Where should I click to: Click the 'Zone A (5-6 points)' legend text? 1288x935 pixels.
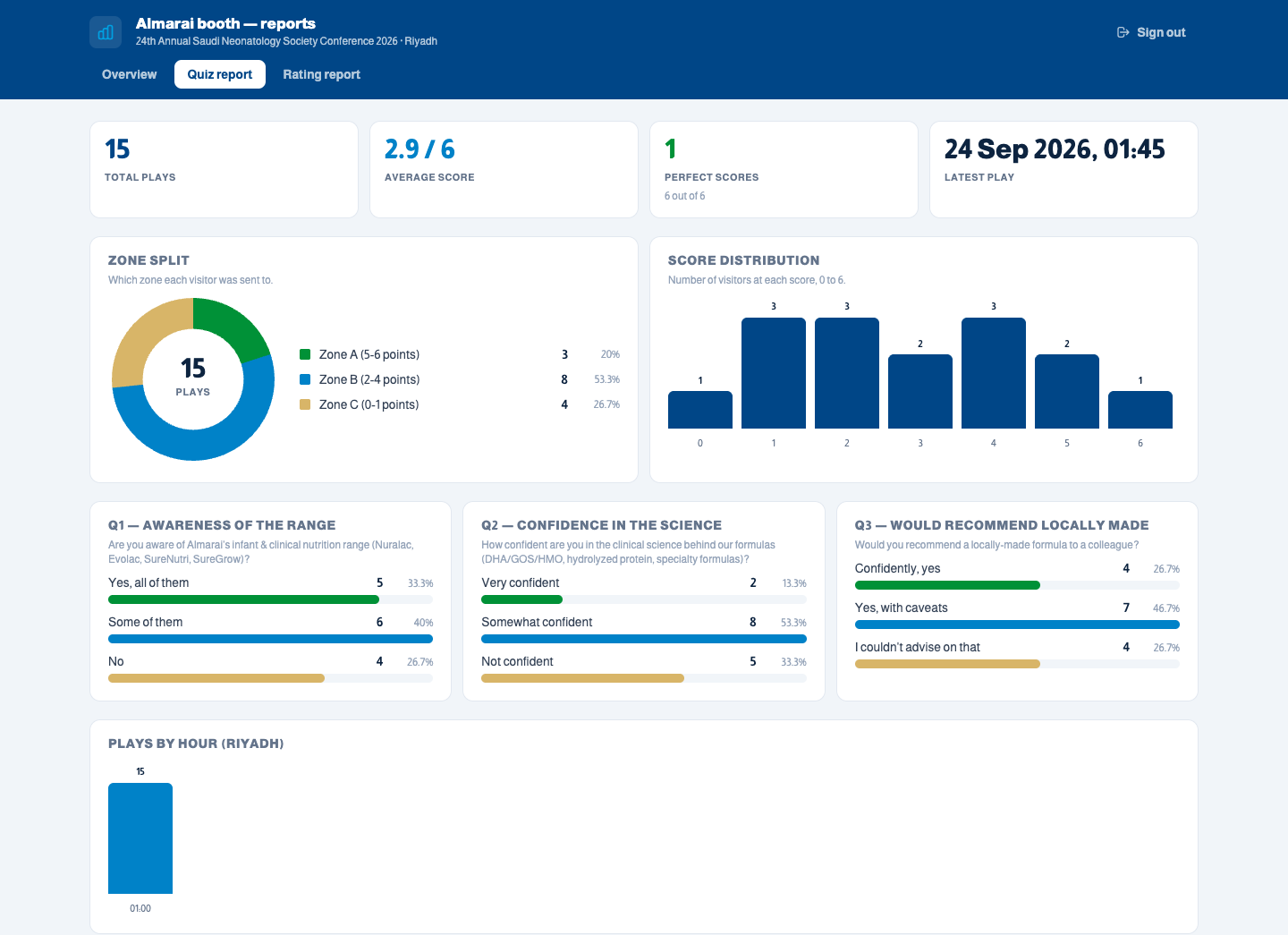[x=369, y=354]
